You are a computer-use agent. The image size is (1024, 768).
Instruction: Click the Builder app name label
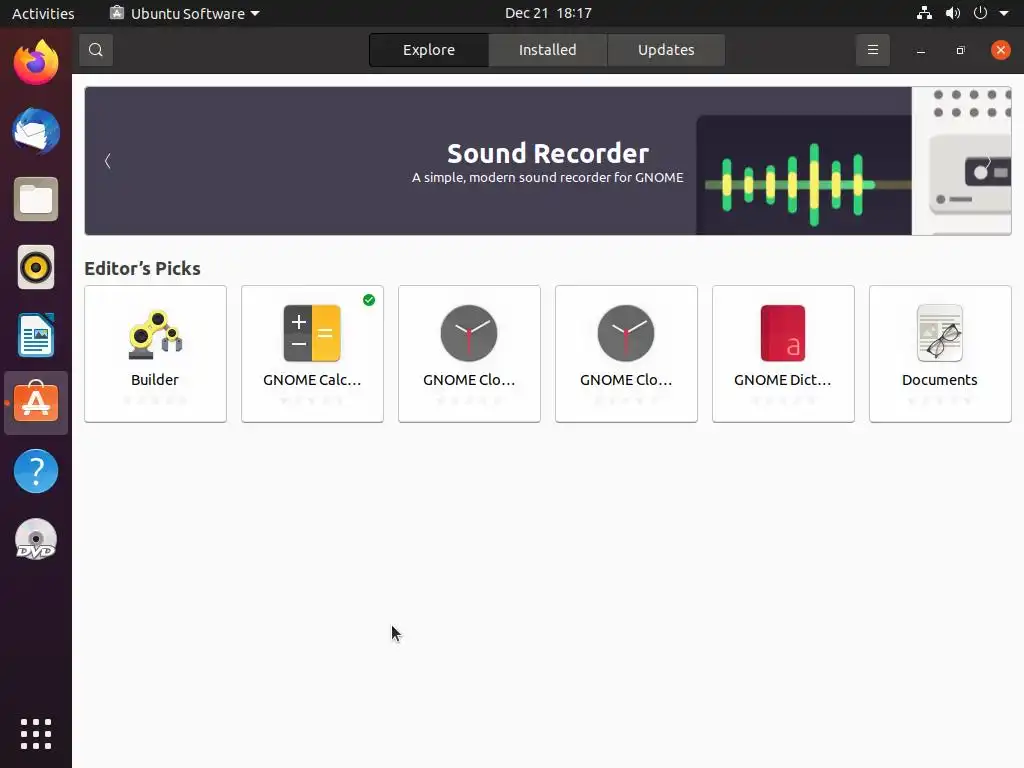(155, 380)
